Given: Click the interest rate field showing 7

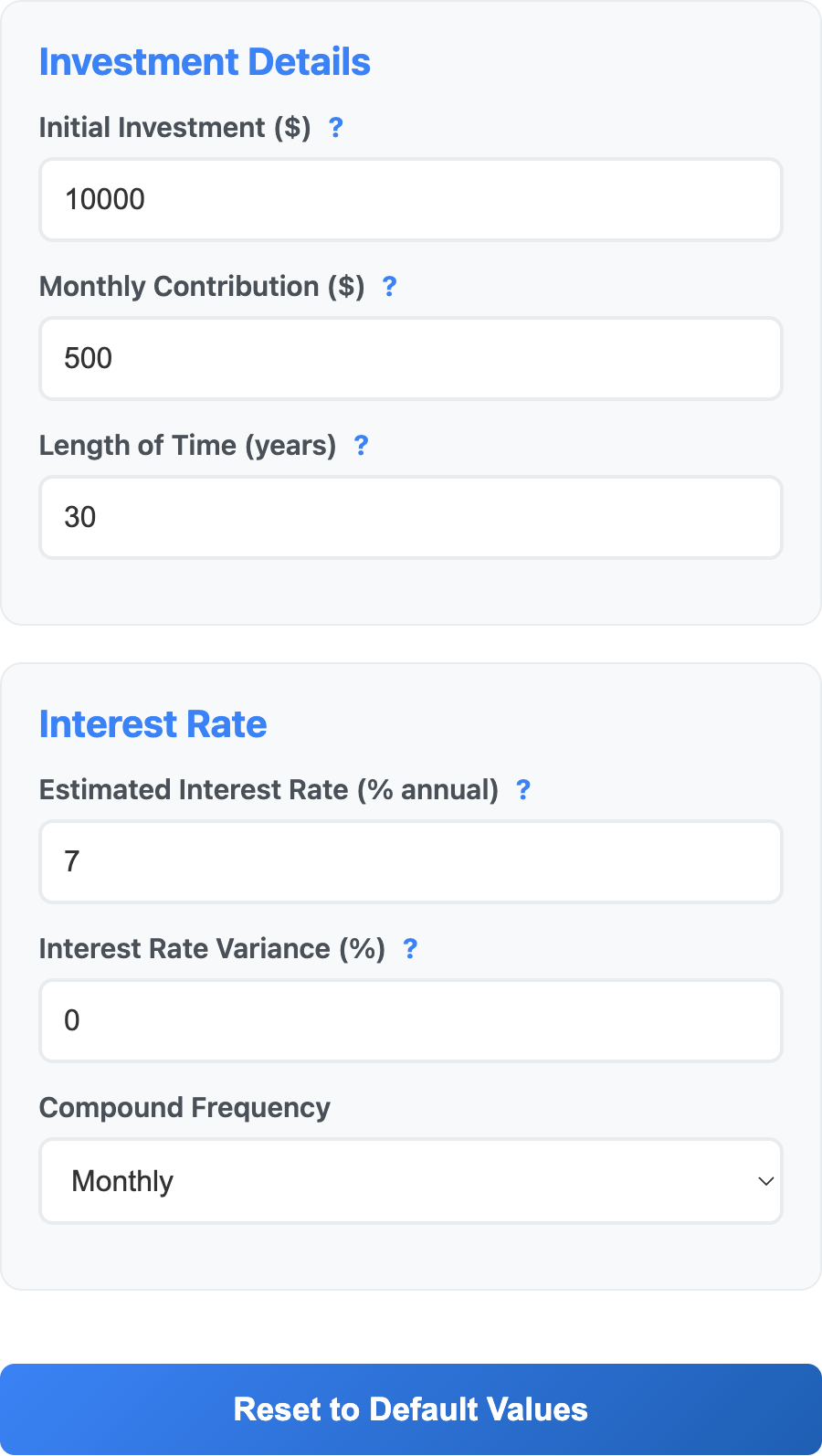Looking at the screenshot, I should tap(410, 861).
